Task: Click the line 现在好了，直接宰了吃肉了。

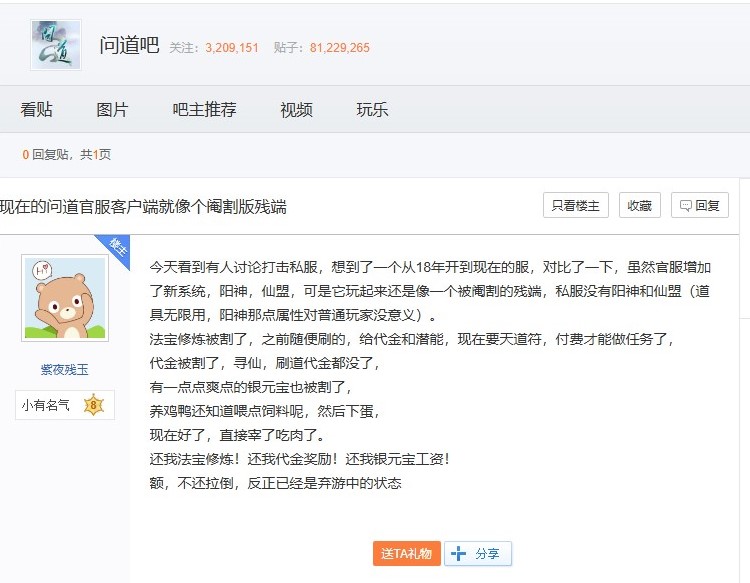Action: pos(239,435)
